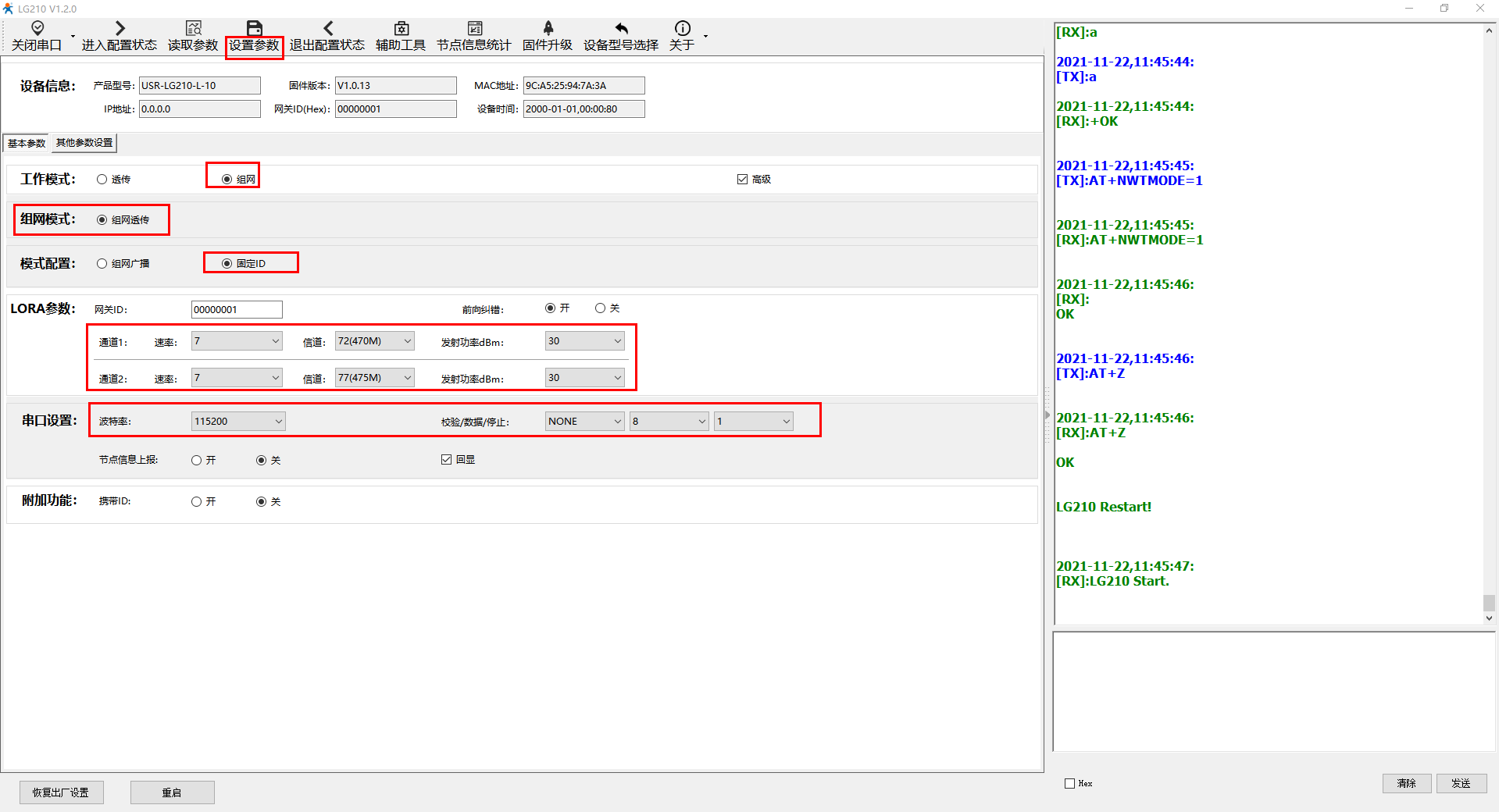Click the 设置参数 save icon

pyautogui.click(x=254, y=29)
